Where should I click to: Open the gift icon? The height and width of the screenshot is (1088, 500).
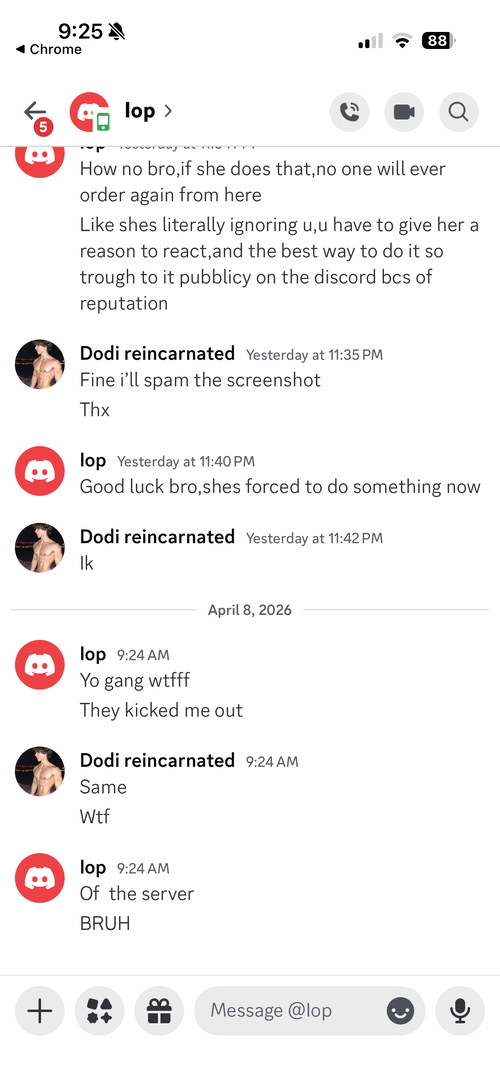point(160,1011)
